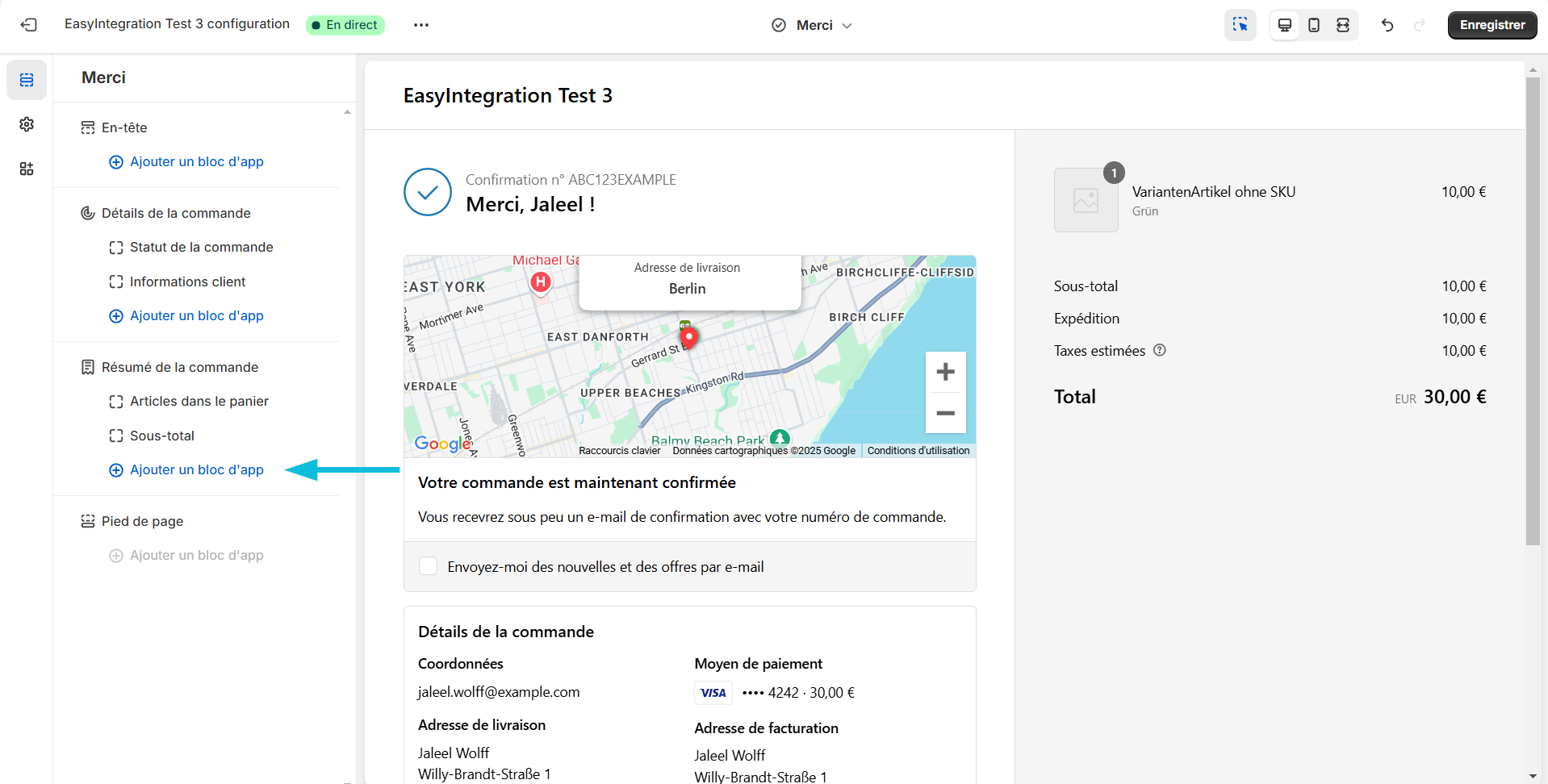Click the preview vertical scrollbar
This screenshot has width=1548, height=784.
coord(1533,311)
